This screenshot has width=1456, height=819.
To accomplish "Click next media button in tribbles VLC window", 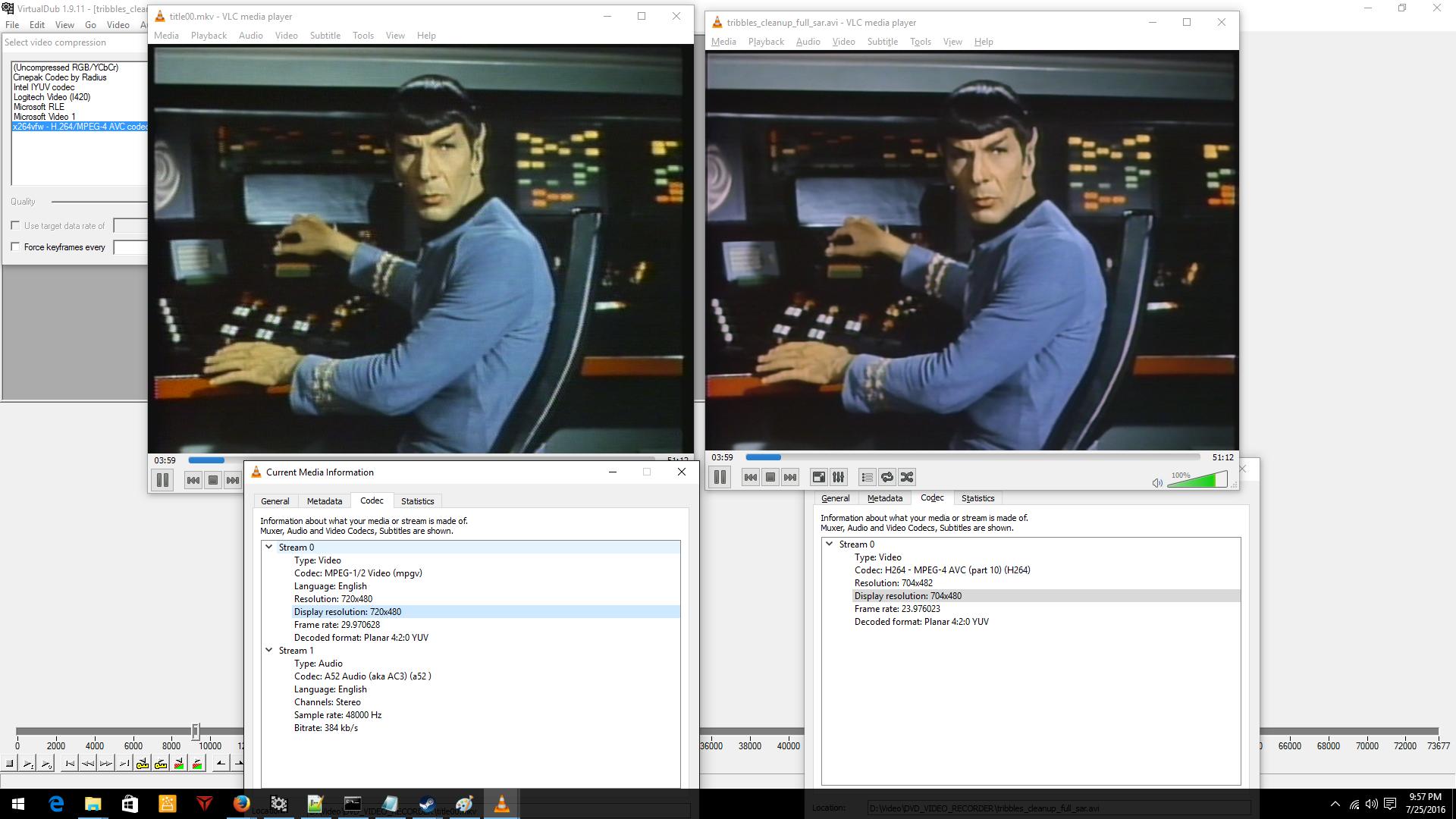I will [790, 477].
